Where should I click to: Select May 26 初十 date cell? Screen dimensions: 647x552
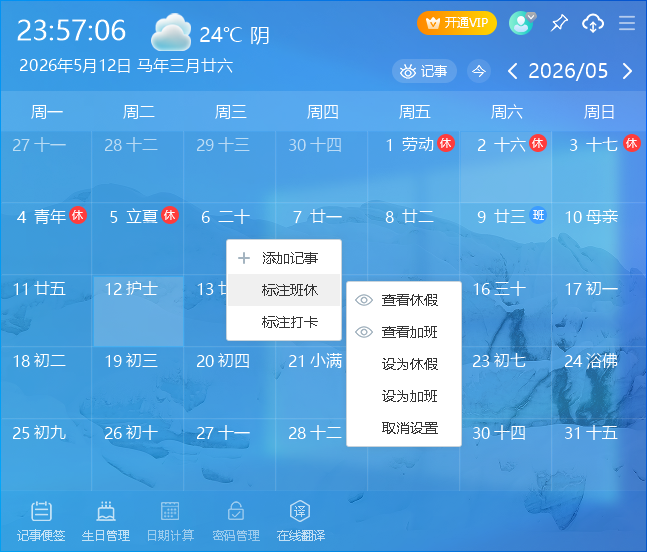click(138, 455)
